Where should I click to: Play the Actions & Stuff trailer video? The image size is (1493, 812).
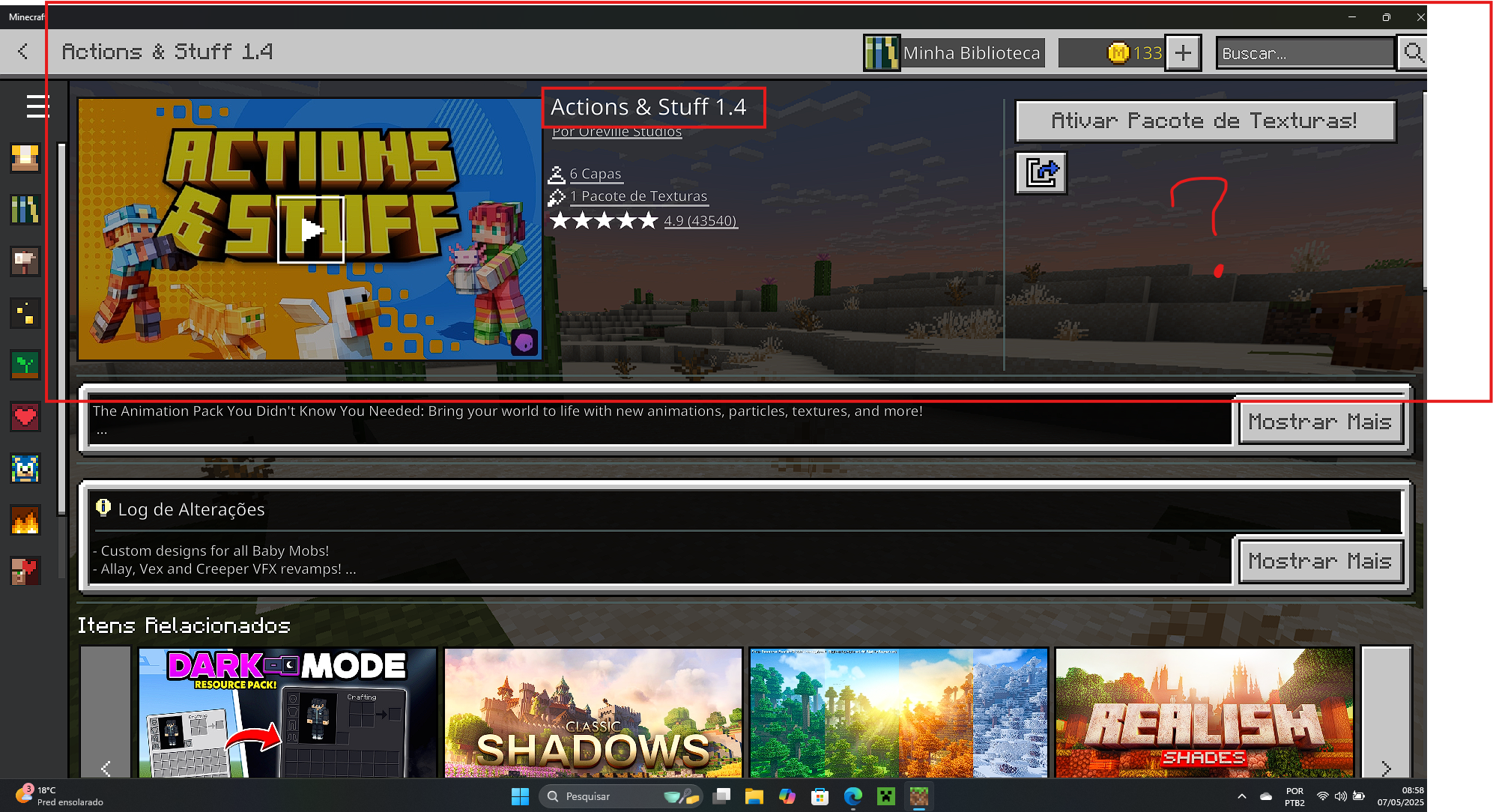tap(310, 229)
